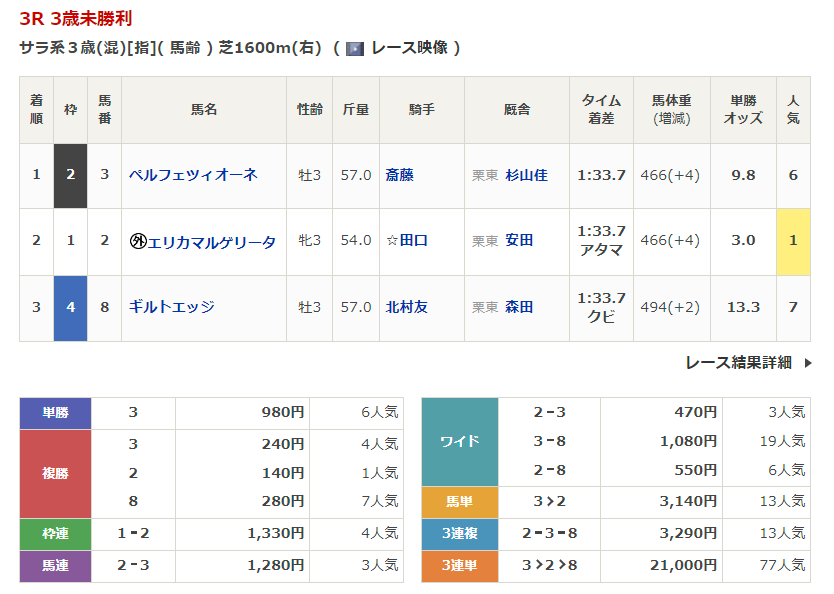Click the blue frame number 4 cell
The width and height of the screenshot is (834, 594).
point(70,307)
